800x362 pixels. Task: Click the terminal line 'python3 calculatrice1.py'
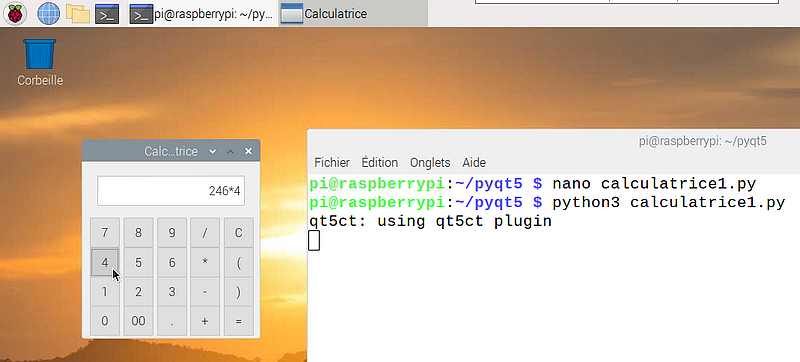point(668,202)
